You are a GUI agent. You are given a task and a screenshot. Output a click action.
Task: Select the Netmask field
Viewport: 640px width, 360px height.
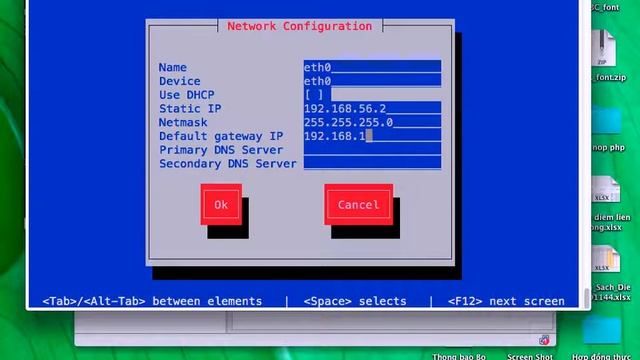pos(372,122)
